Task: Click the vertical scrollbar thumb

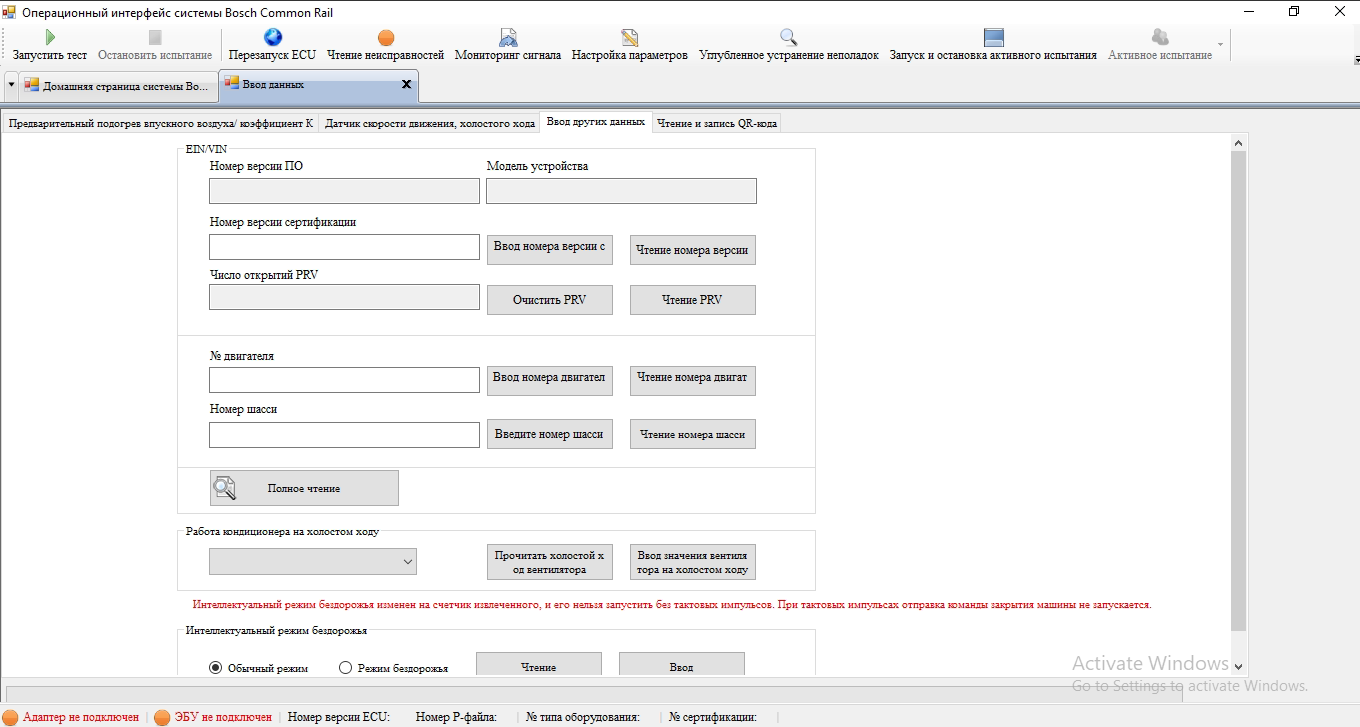Action: click(1238, 390)
